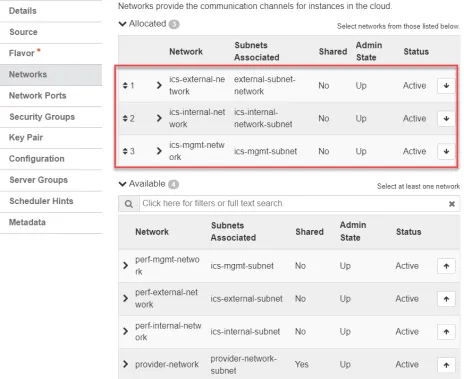Open the Details tab
This screenshot has width=464, height=379.
point(51,11)
